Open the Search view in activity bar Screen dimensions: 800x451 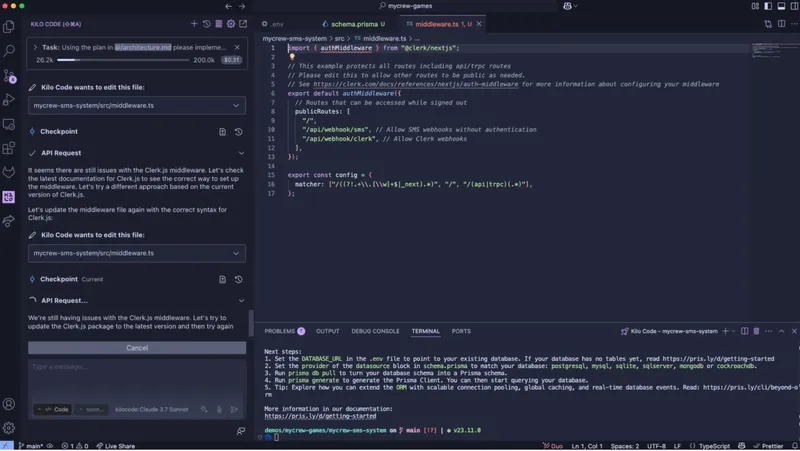(x=9, y=51)
